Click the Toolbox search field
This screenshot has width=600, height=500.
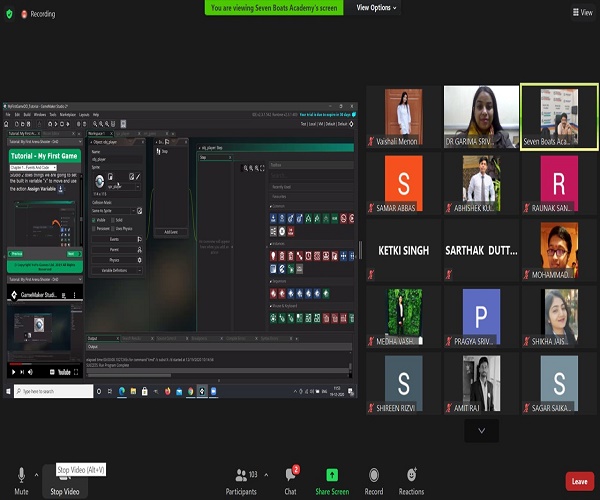coord(311,175)
